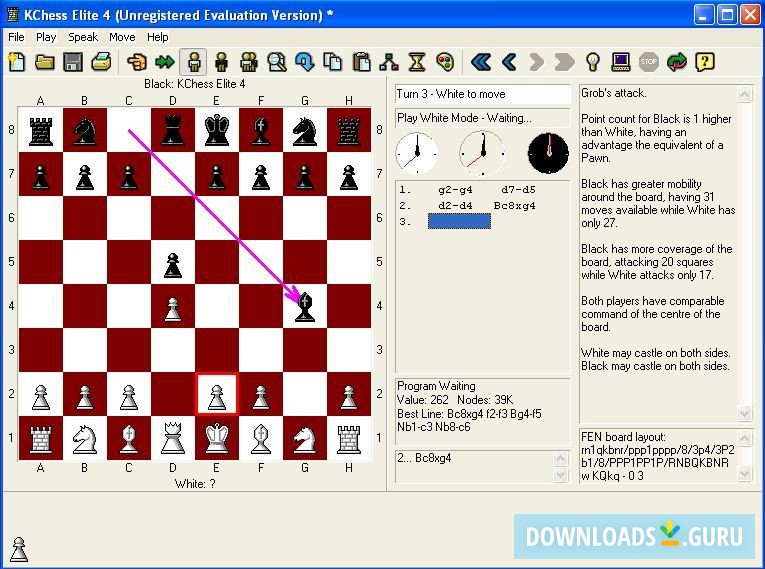Open color options via palette icon

tap(445, 62)
